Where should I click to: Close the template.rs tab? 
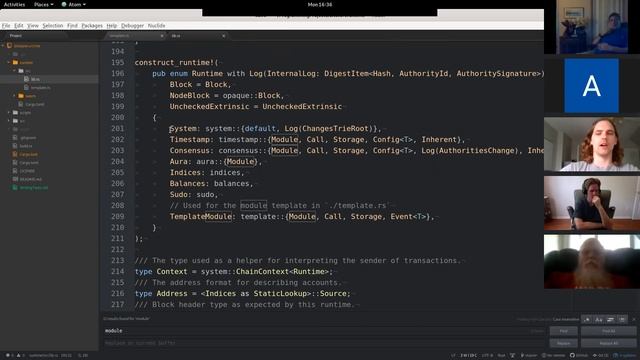162,36
